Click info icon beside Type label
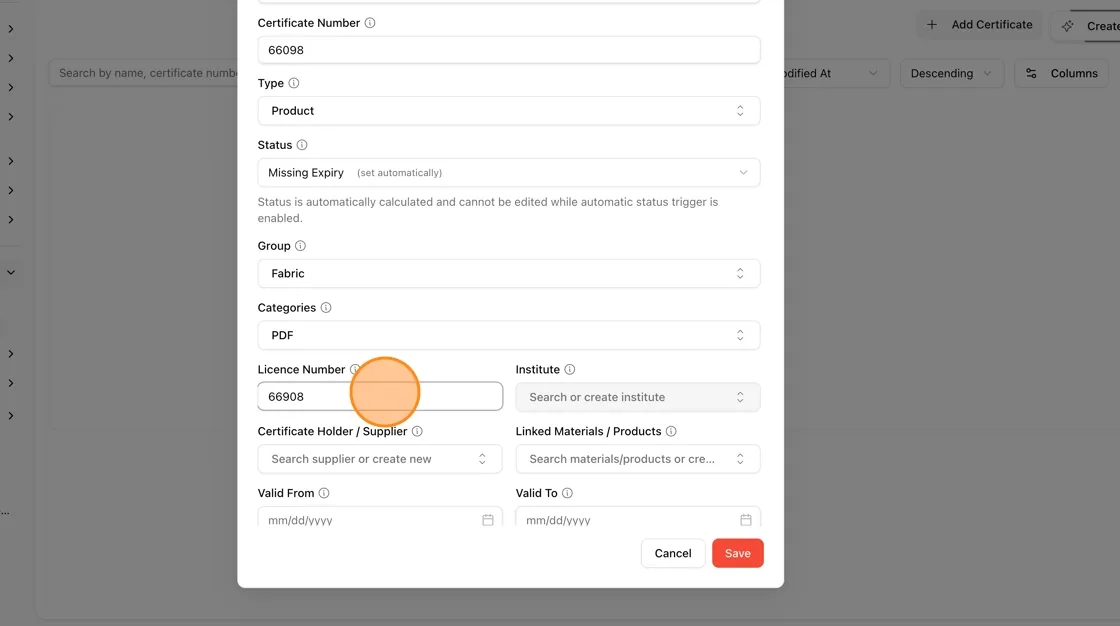Viewport: 1120px width, 626px height. tap(294, 83)
